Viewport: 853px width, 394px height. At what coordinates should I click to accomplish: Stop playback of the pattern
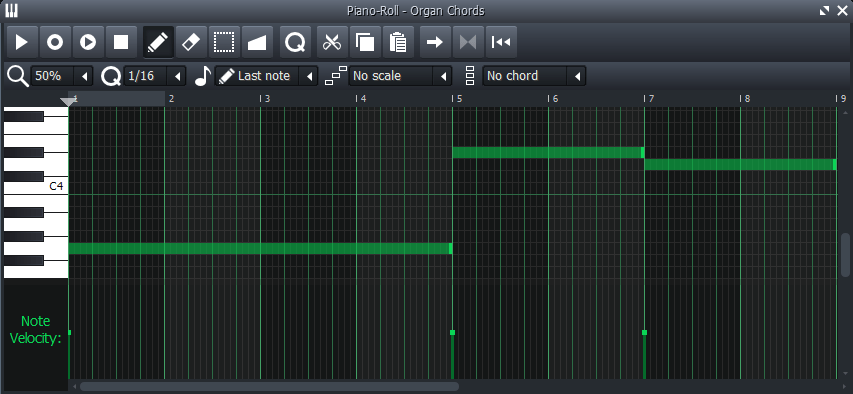point(121,42)
